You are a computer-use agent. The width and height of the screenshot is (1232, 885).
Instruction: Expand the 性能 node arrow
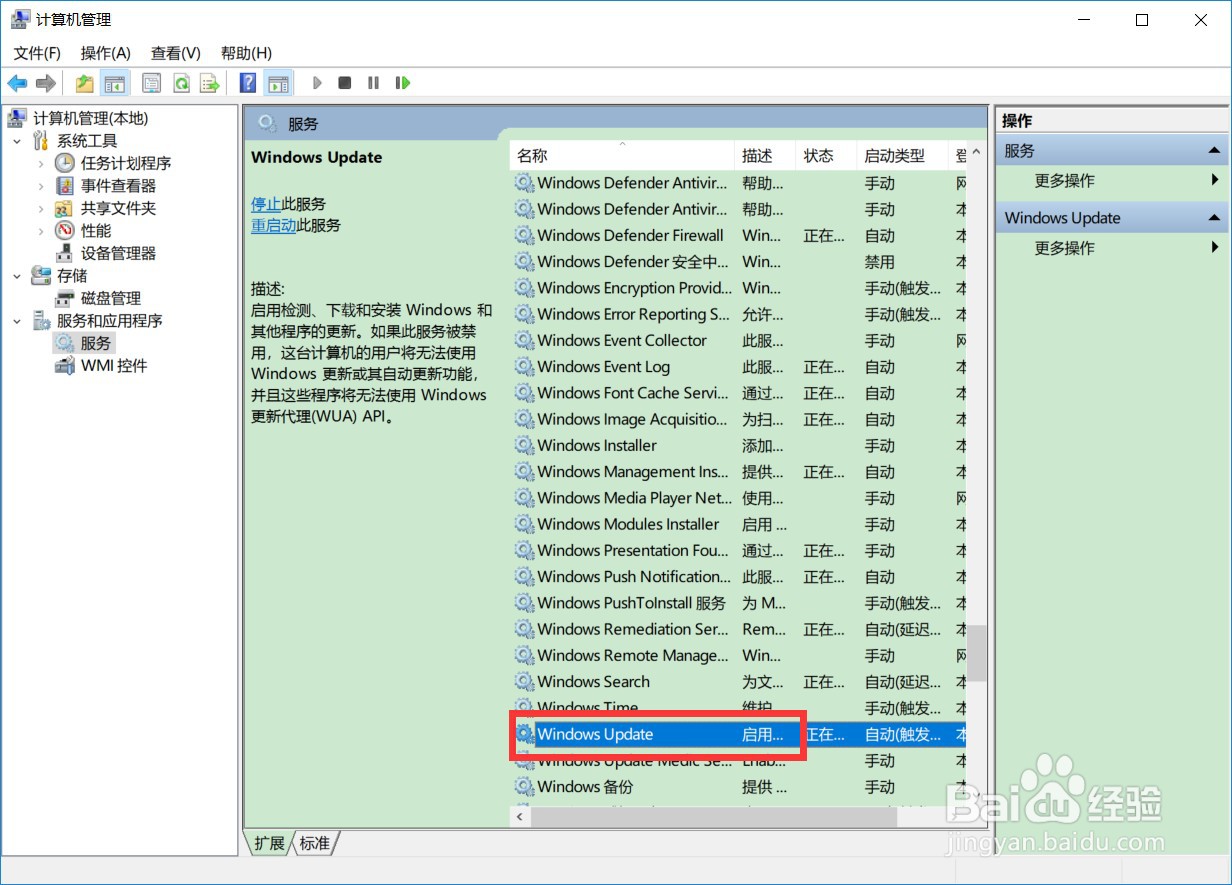tap(41, 231)
